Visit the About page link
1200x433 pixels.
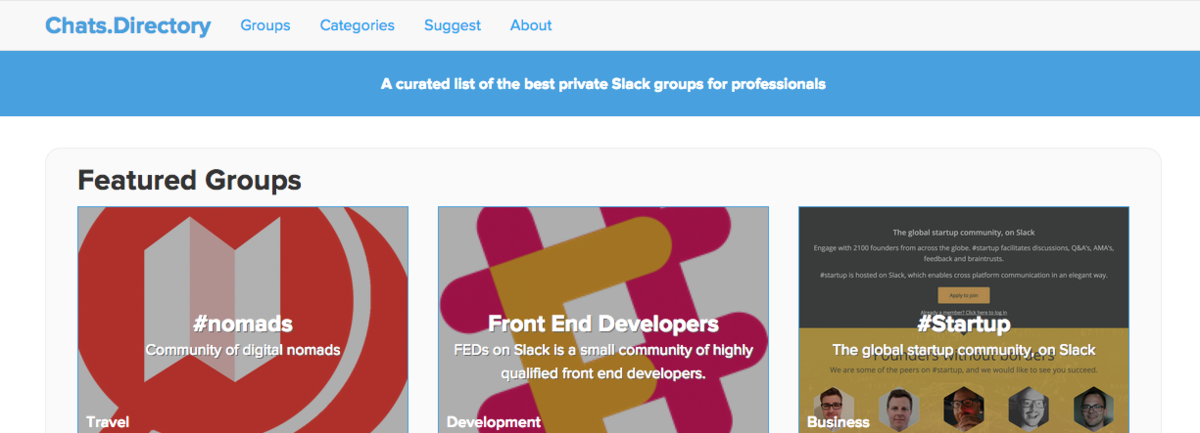click(x=531, y=25)
